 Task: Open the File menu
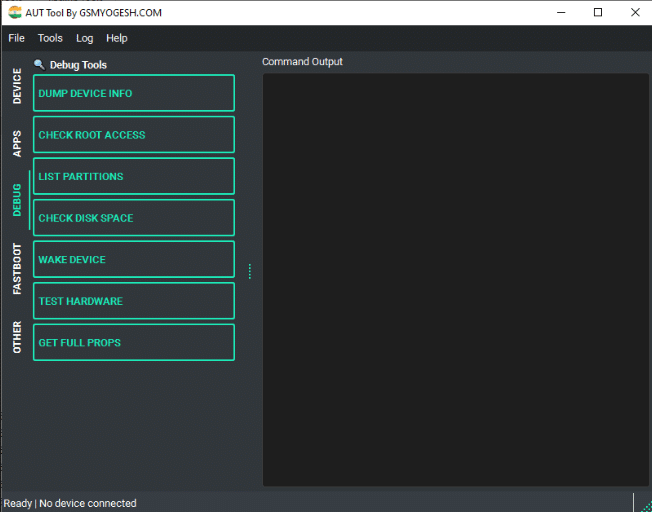(x=16, y=38)
